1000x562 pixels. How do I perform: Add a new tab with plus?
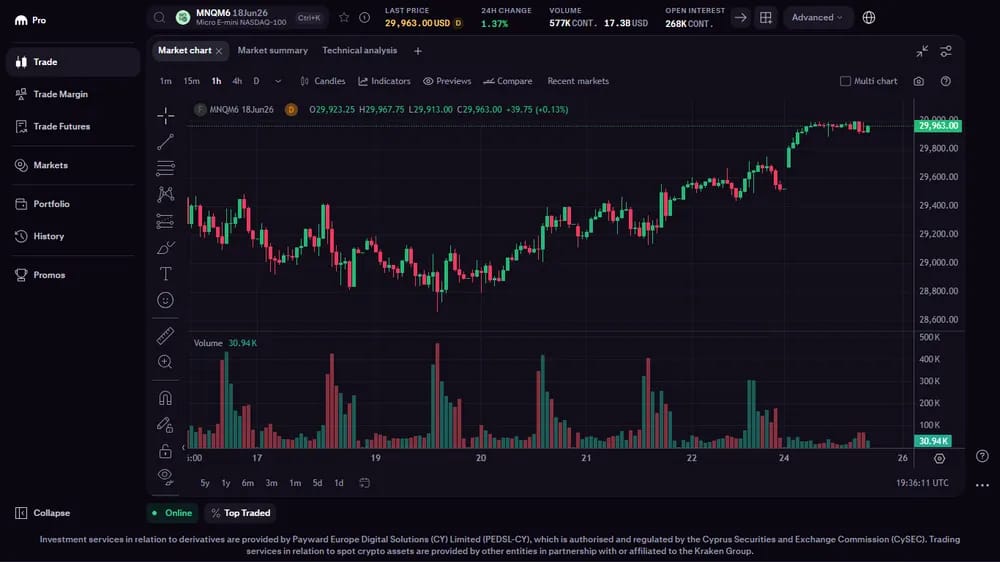pos(418,51)
